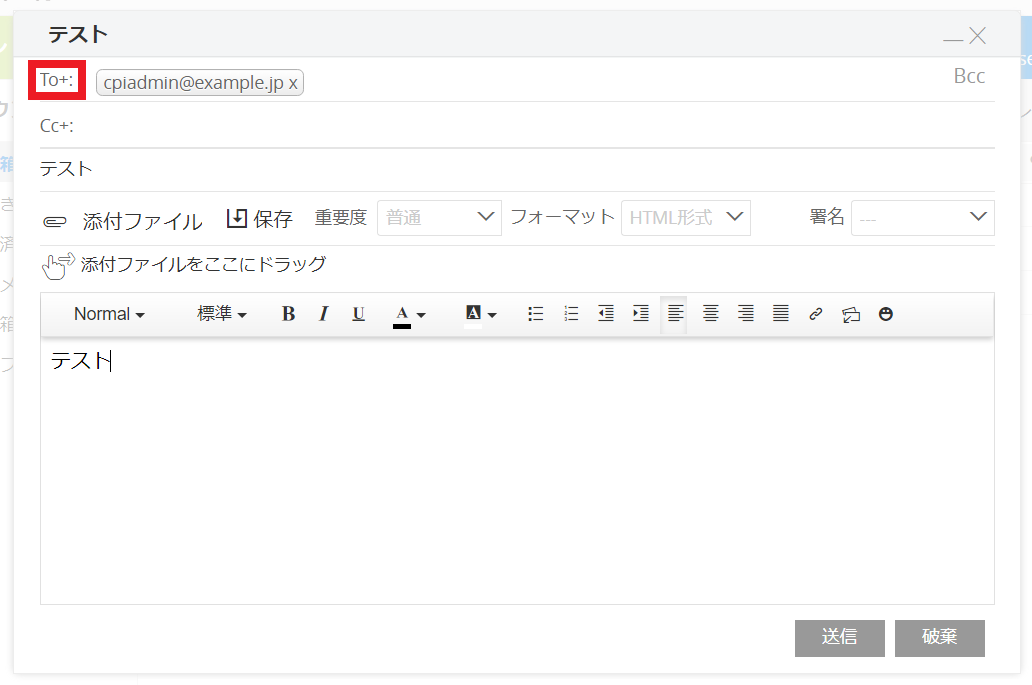Insert a numbered list
This screenshot has height=685, width=1032.
pyautogui.click(x=571, y=314)
